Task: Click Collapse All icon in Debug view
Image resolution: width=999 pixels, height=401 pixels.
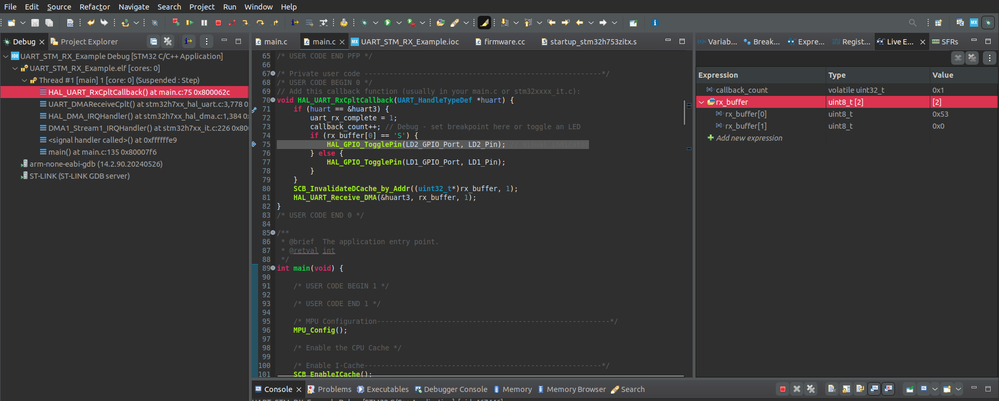Action: click(x=154, y=41)
